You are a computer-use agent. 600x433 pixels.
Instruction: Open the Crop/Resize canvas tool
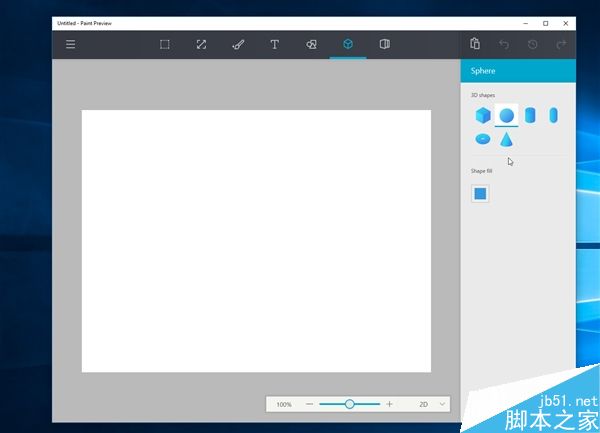click(x=201, y=44)
